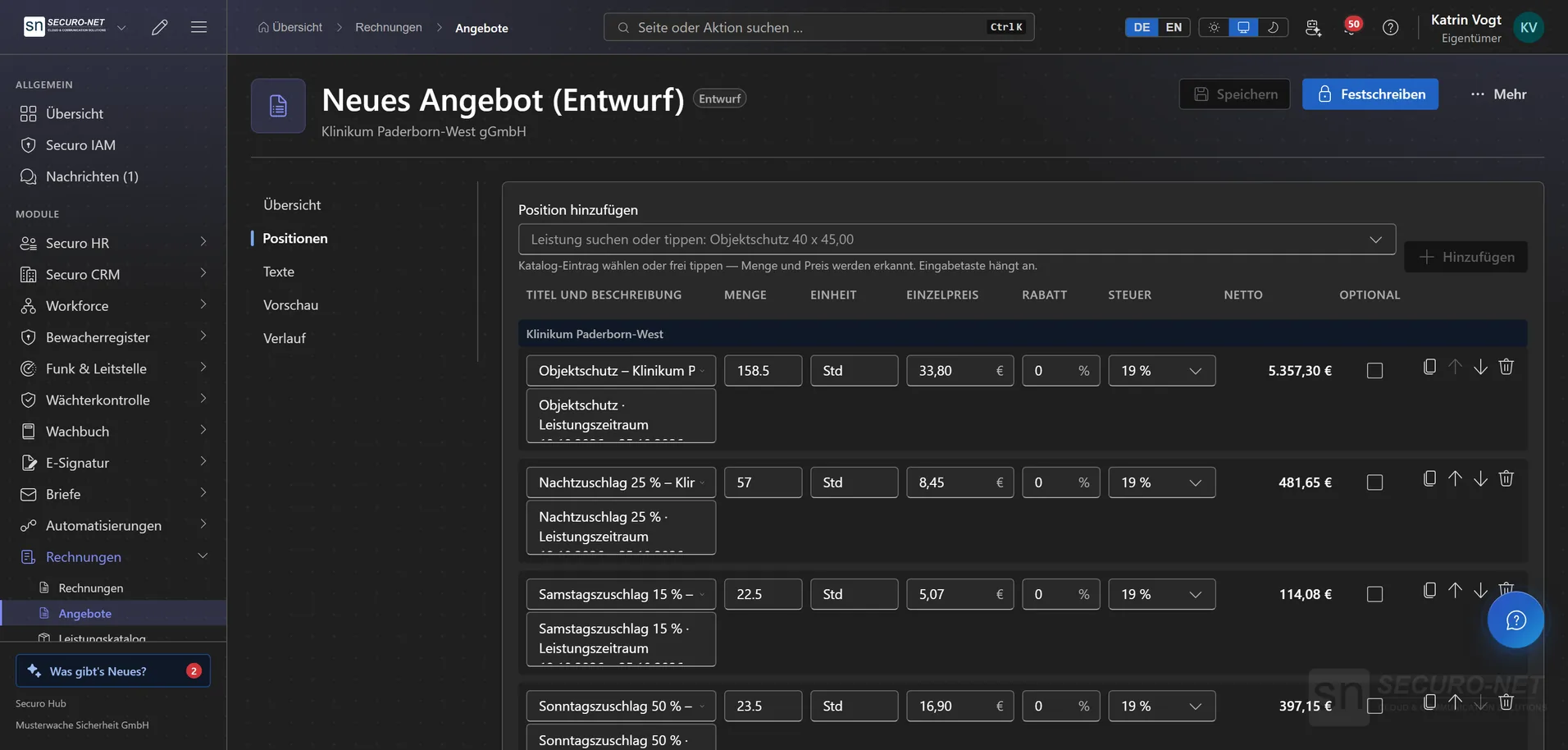
Task: Open tax dropdown for Samstagszuschlag row
Action: pyautogui.click(x=1161, y=594)
